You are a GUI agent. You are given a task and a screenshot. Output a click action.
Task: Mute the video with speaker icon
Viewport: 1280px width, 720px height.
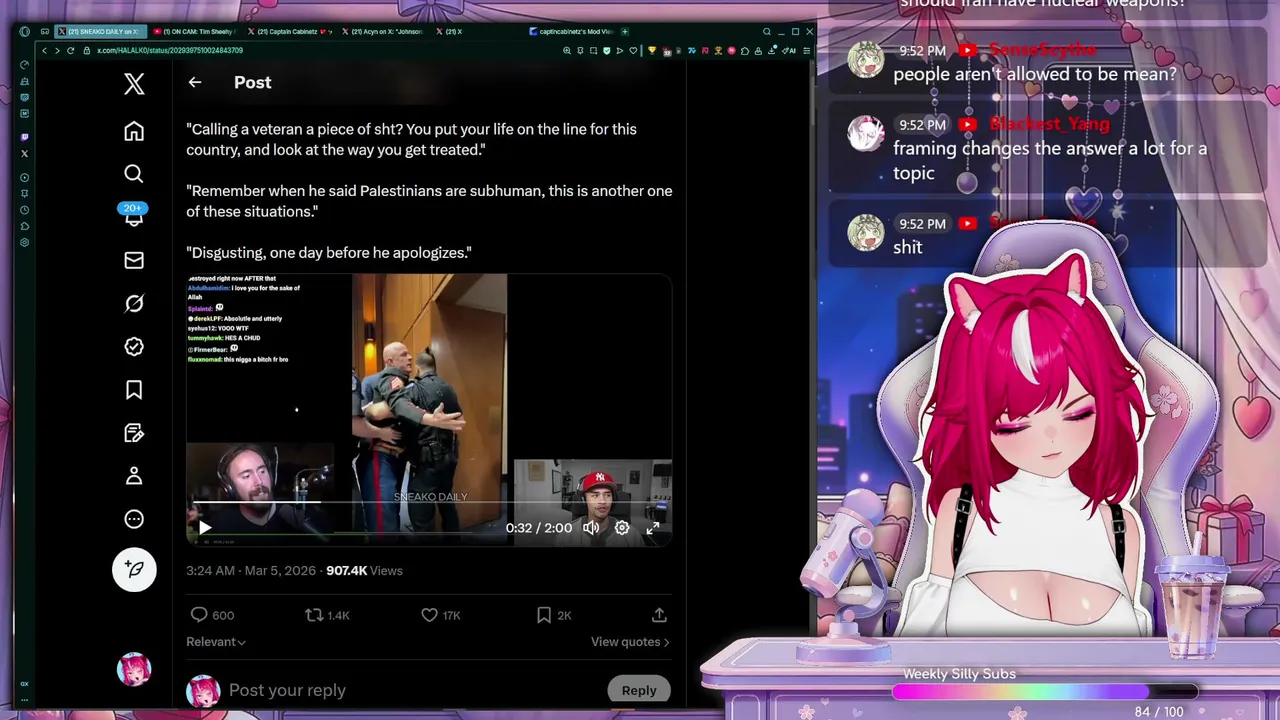pos(591,528)
